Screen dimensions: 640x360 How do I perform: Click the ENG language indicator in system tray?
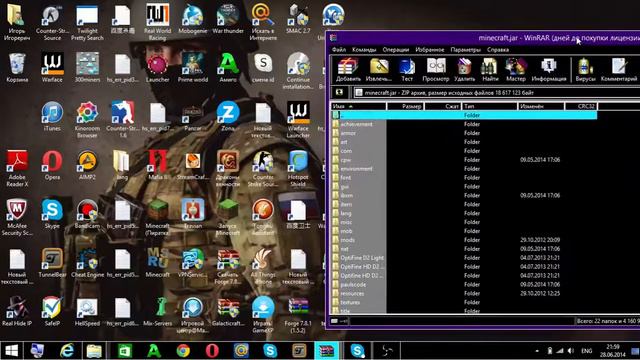coord(587,351)
